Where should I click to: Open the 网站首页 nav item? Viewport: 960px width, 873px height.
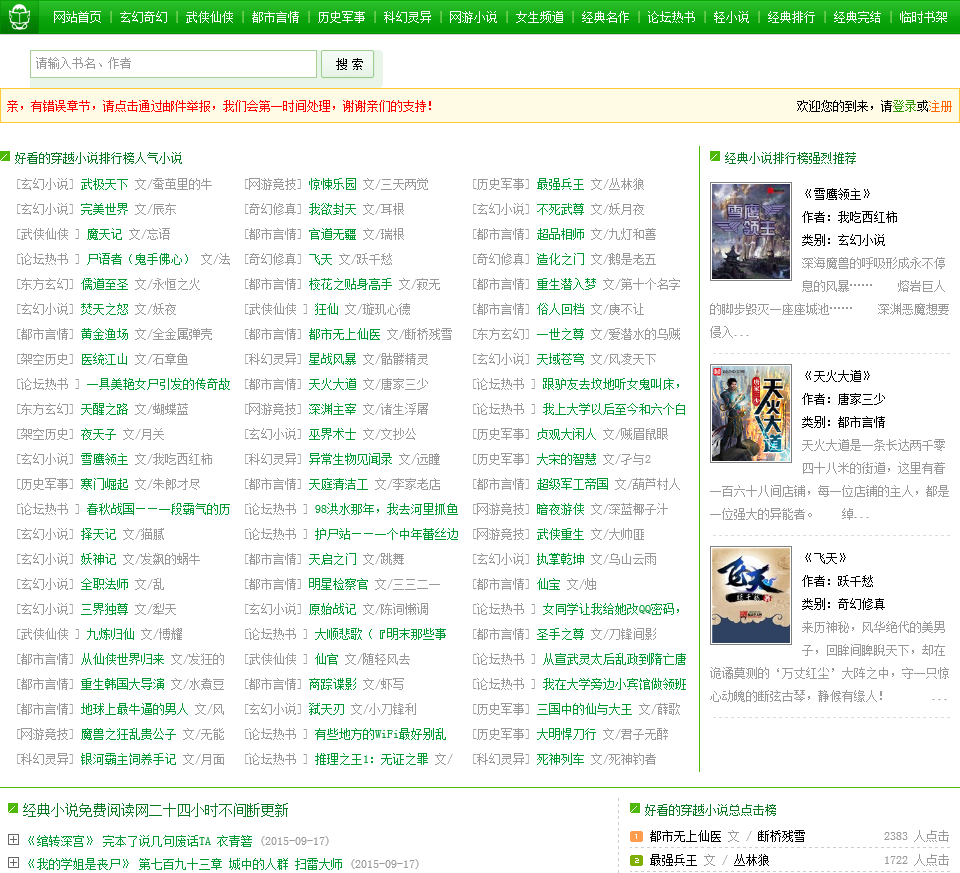(77, 17)
